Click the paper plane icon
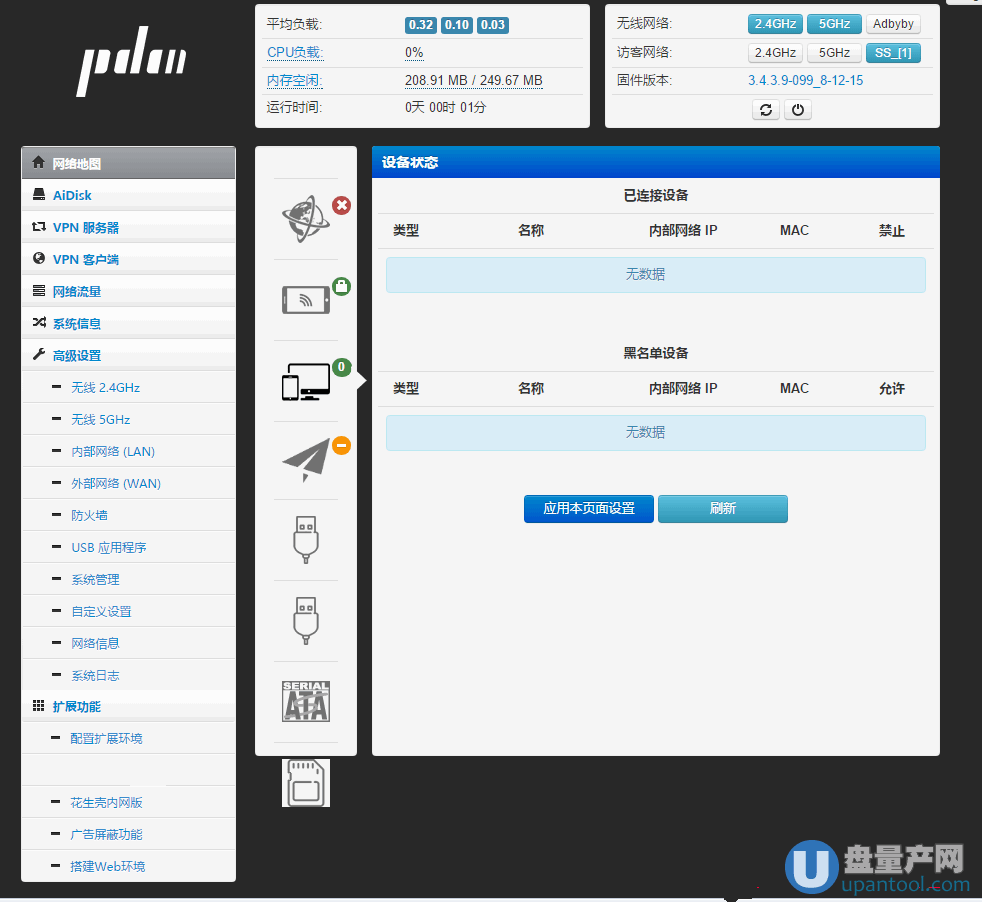The image size is (982, 902). [306, 460]
